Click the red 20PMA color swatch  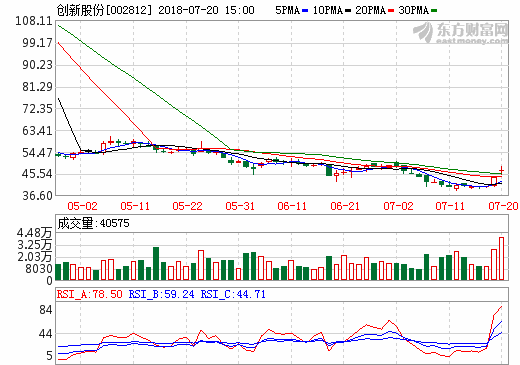coord(391,11)
